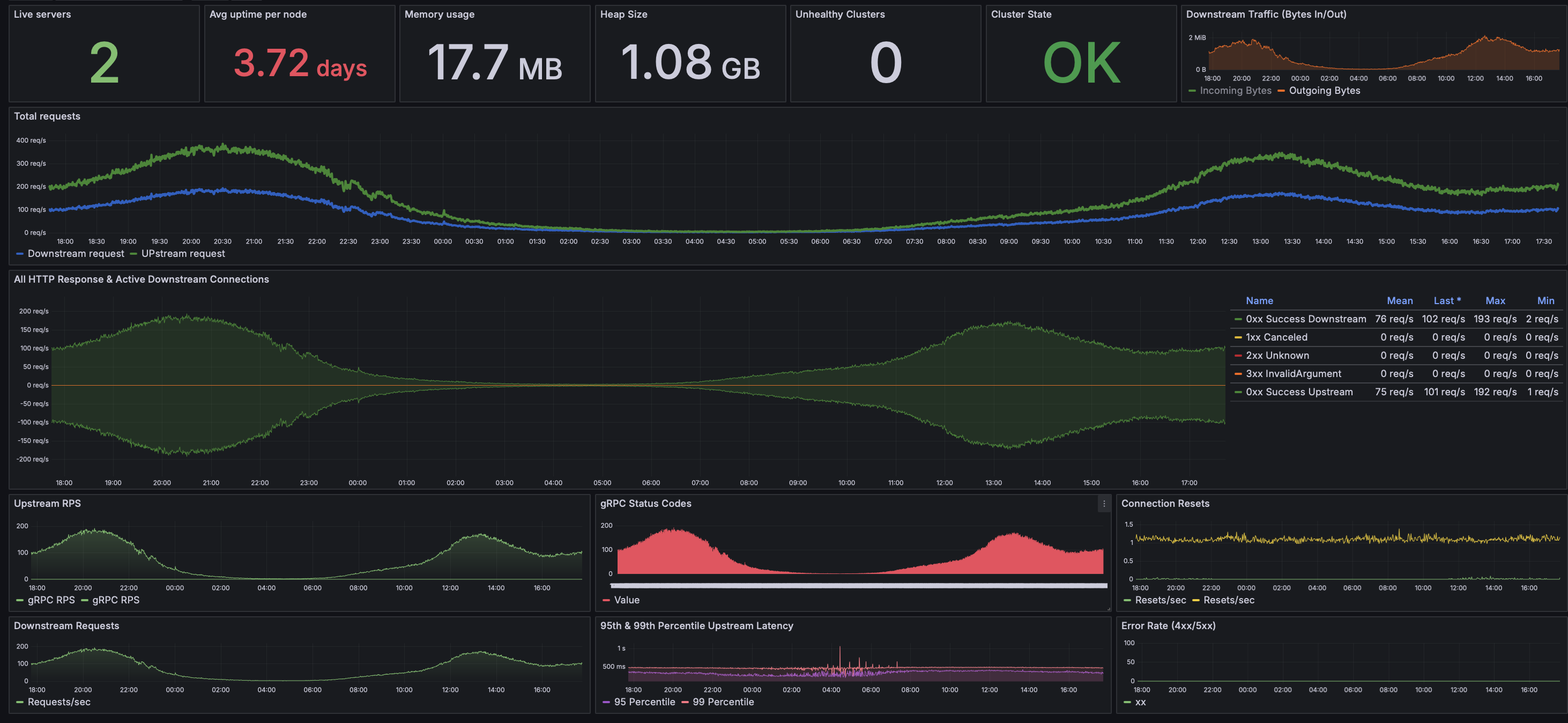This screenshot has height=723, width=1568.
Task: Click the Error Rate (4xx/5xx) panel title
Action: (1168, 625)
